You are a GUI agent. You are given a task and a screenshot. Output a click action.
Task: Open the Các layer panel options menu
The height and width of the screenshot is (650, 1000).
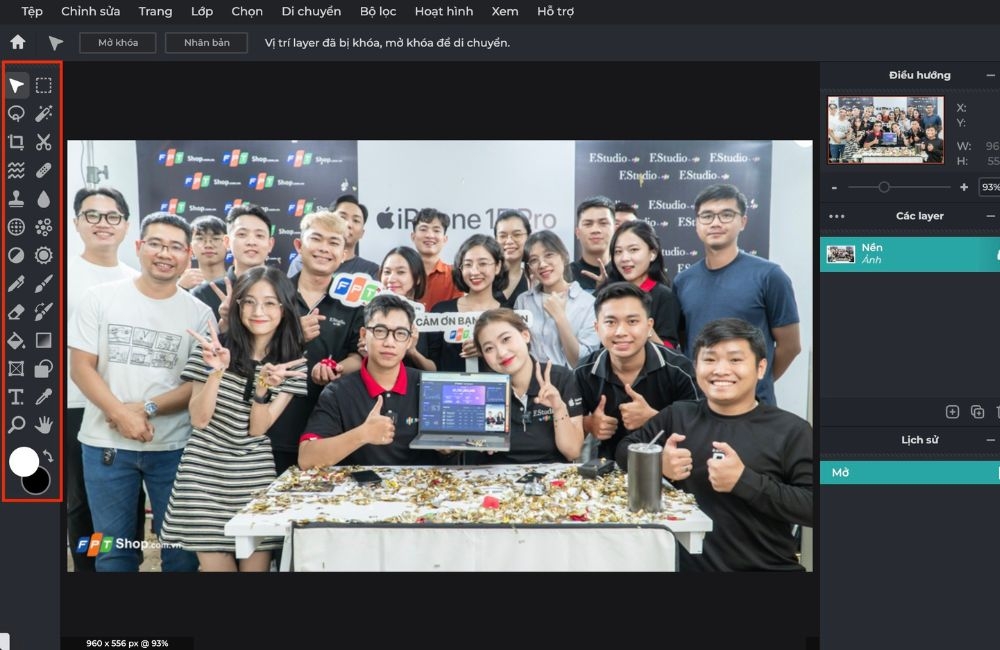pyautogui.click(x=836, y=216)
